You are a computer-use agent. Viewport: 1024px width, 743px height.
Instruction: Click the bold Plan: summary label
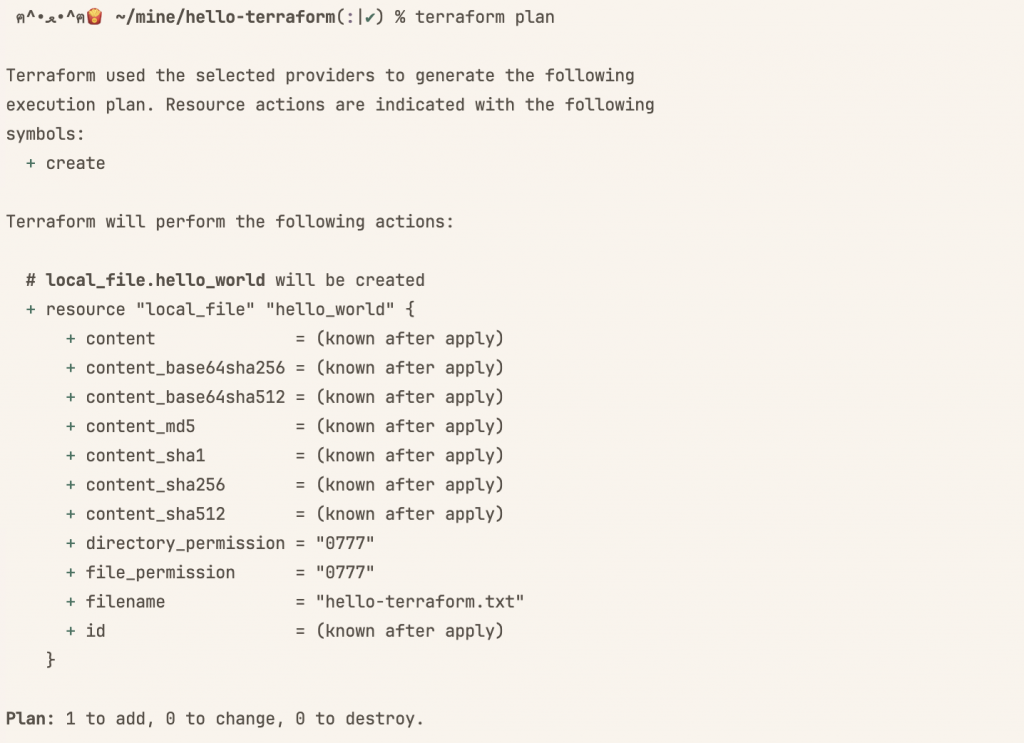point(30,719)
